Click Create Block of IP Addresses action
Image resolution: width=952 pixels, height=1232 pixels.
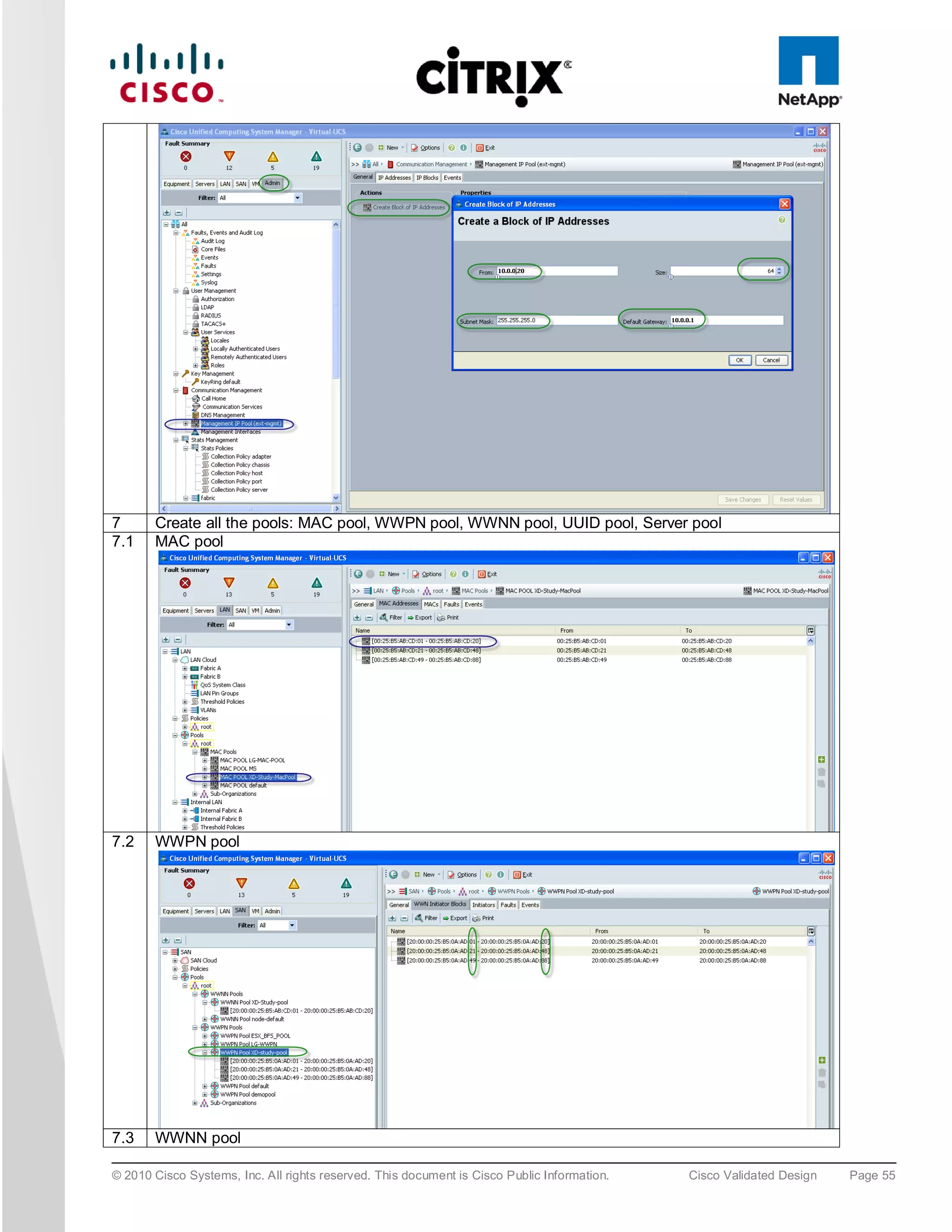[x=404, y=208]
